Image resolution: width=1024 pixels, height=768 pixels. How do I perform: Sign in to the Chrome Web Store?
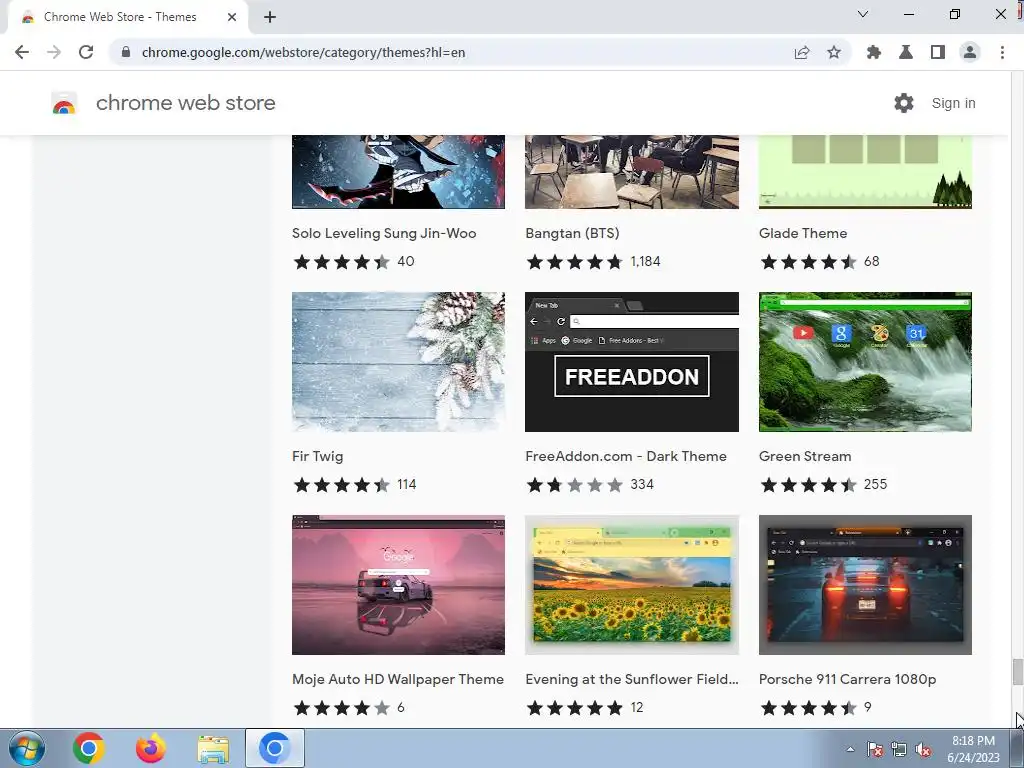tap(953, 103)
